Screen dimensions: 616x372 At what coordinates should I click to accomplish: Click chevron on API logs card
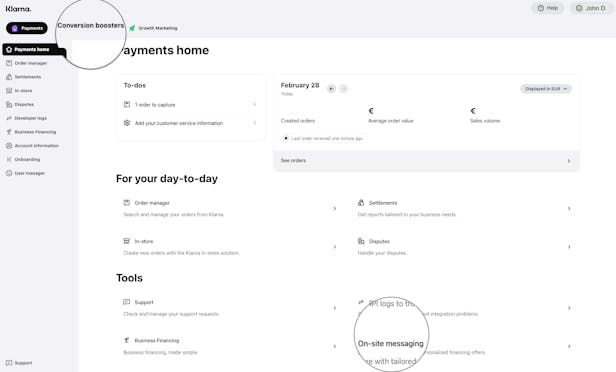pyautogui.click(x=569, y=308)
